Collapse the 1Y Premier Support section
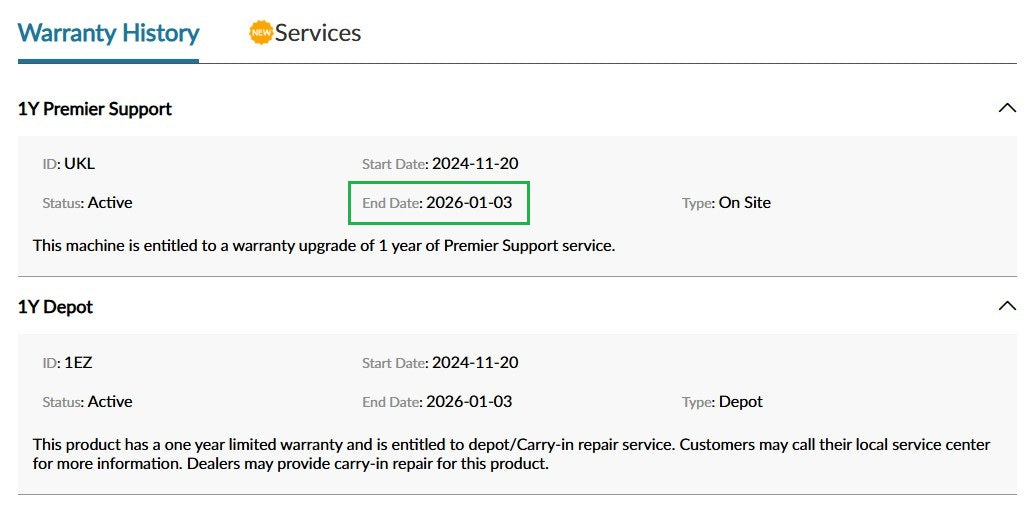1032x511 pixels. coord(1007,108)
